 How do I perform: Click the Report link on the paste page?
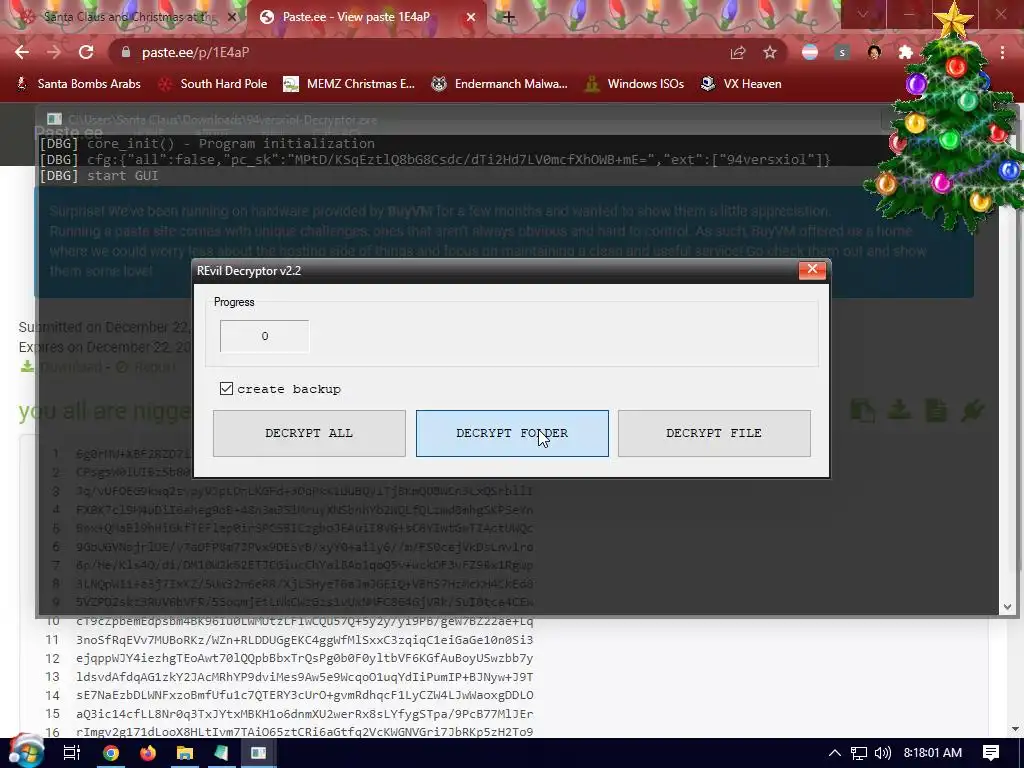pos(147,367)
